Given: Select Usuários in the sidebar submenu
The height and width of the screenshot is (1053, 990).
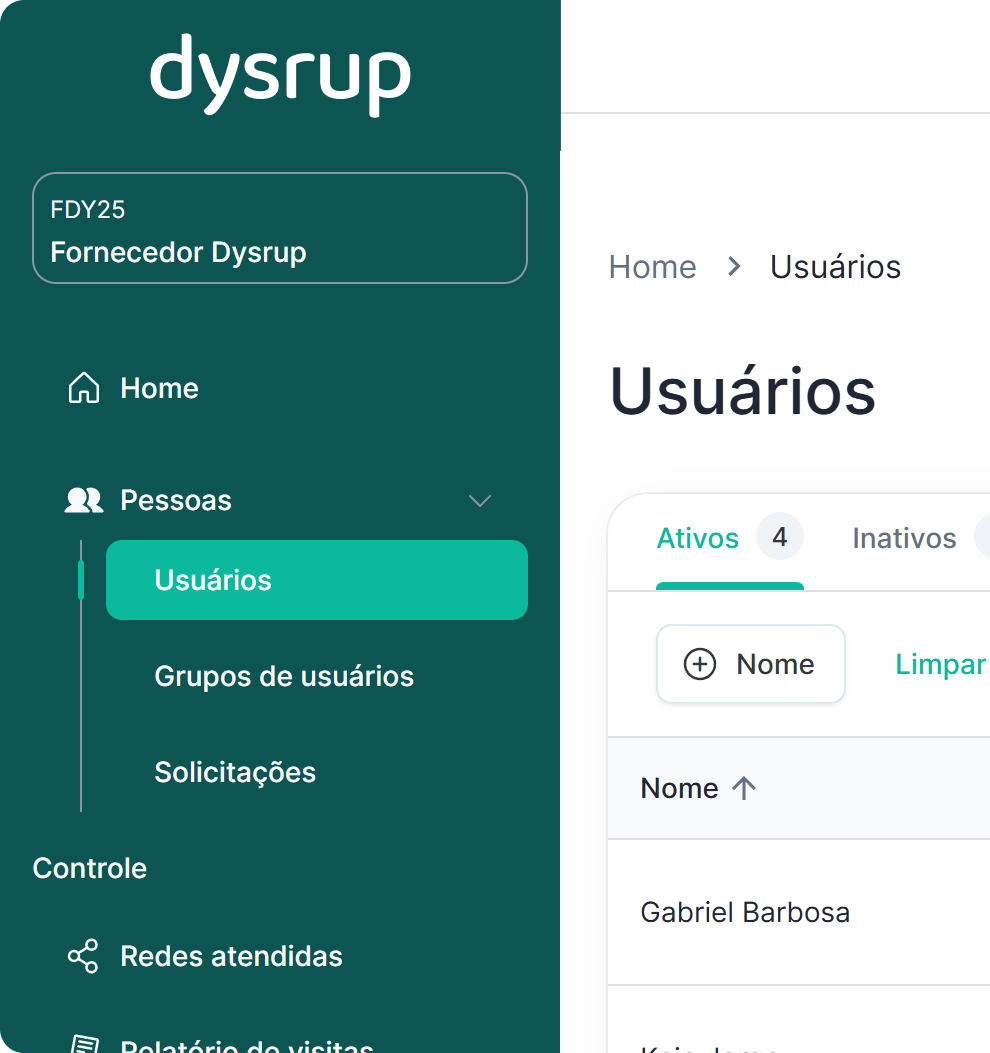Looking at the screenshot, I should coord(317,580).
